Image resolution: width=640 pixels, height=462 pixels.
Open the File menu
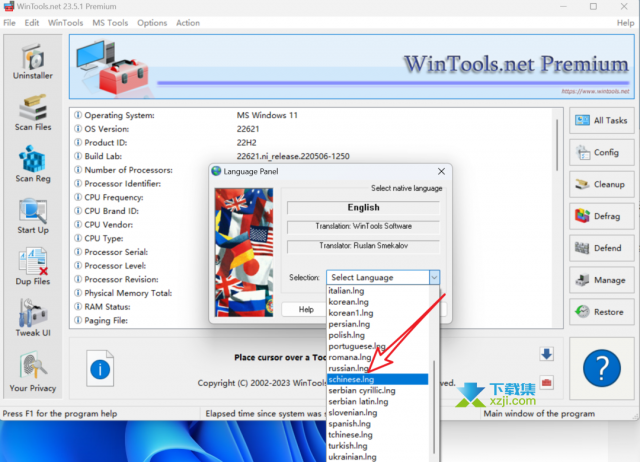coord(9,23)
